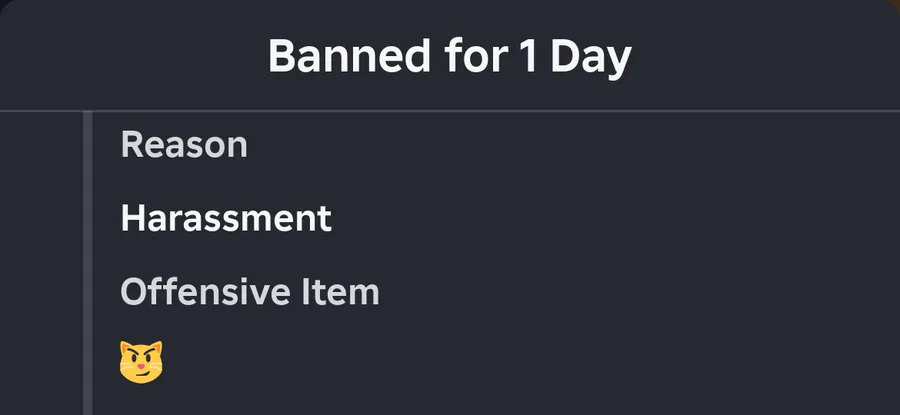Click the vertical quote bar beside Reason
The width and height of the screenshot is (900, 415).
[x=87, y=263]
